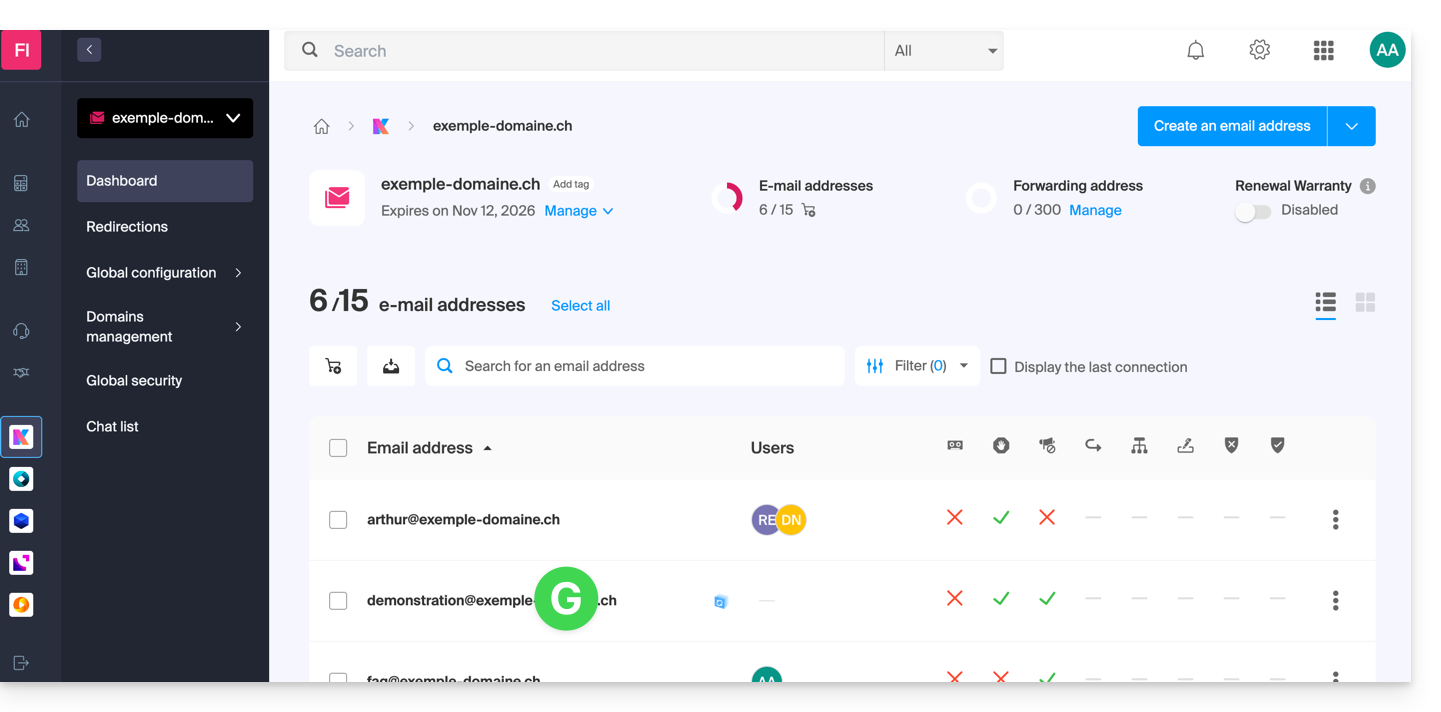Tick checkbox for arthur@exemple-domaine.ch
Screen dimensions: 1441x712
coord(338,520)
